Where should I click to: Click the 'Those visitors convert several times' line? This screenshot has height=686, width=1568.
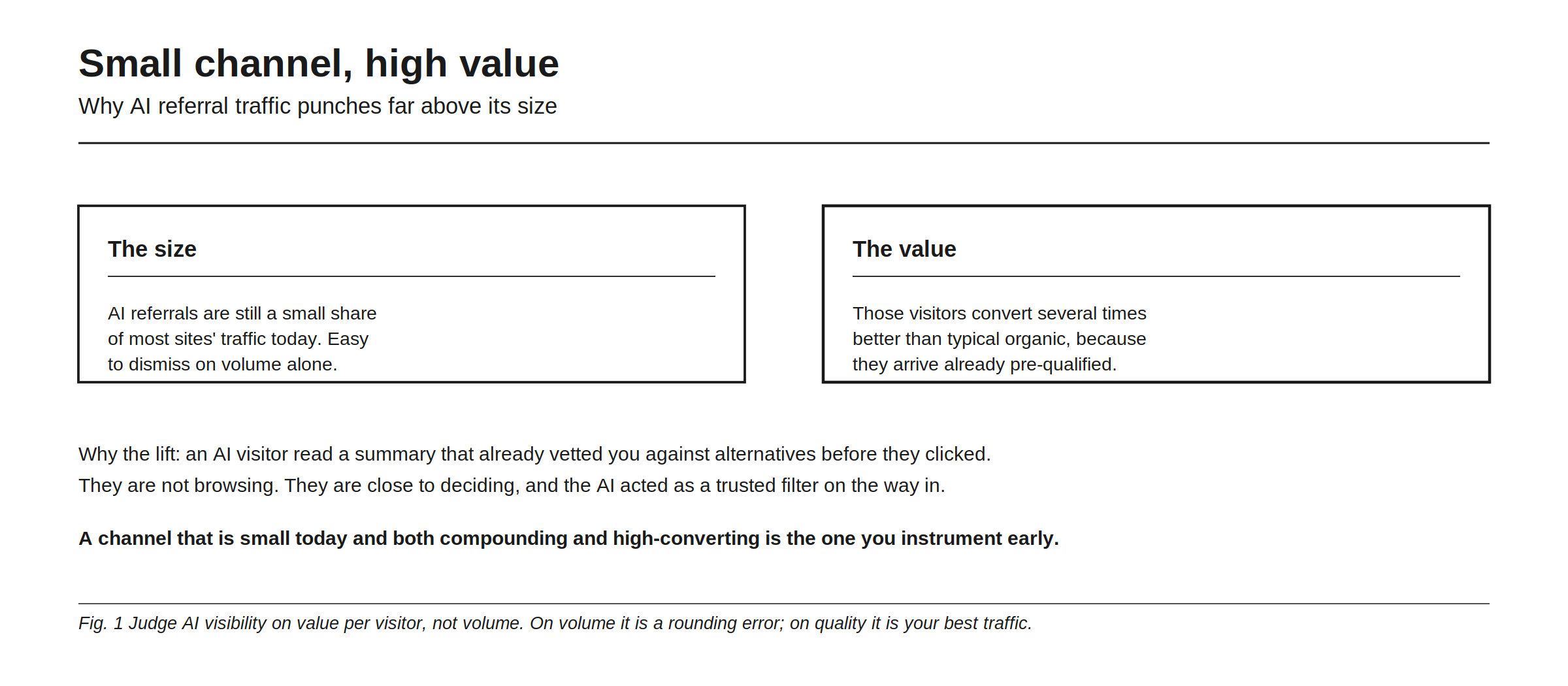(1000, 314)
